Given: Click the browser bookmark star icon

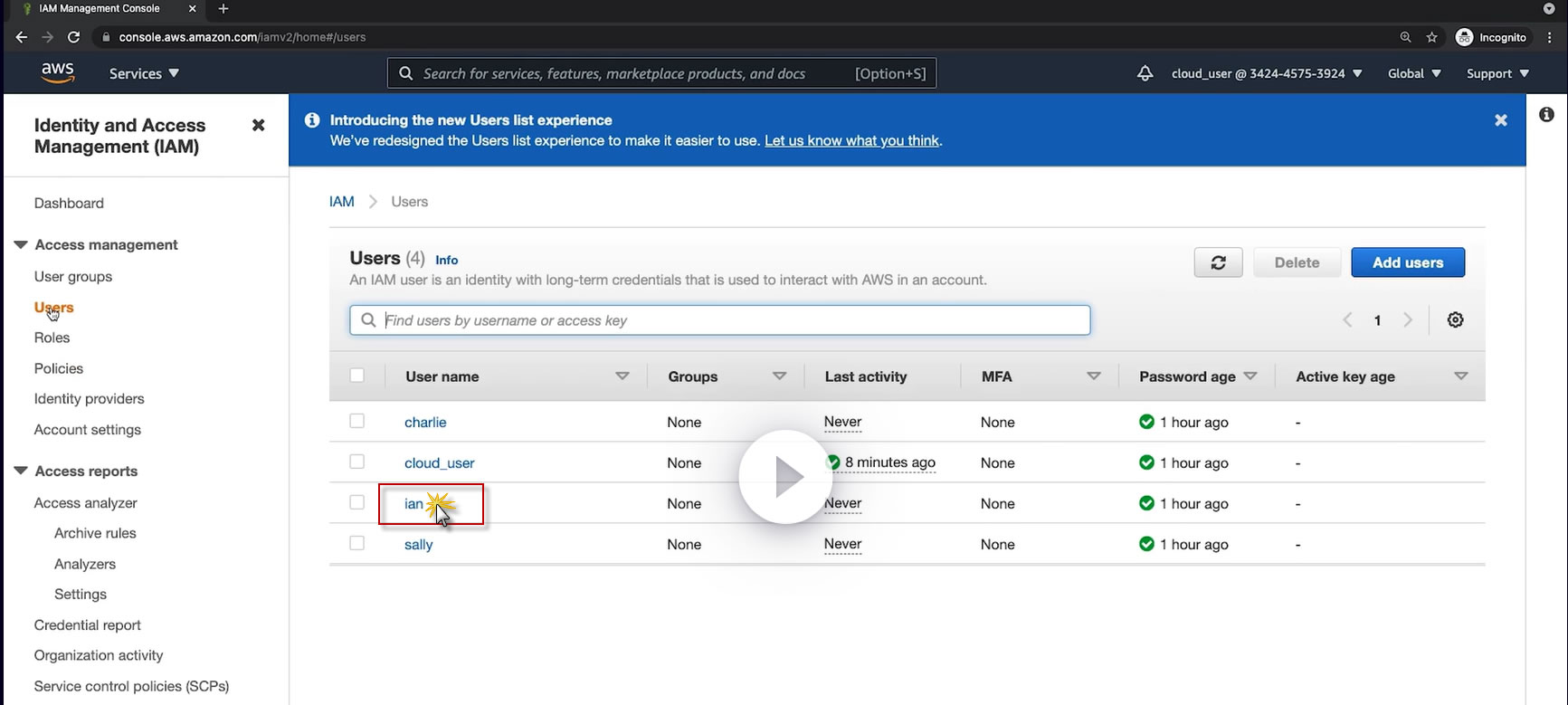Looking at the screenshot, I should [1431, 37].
